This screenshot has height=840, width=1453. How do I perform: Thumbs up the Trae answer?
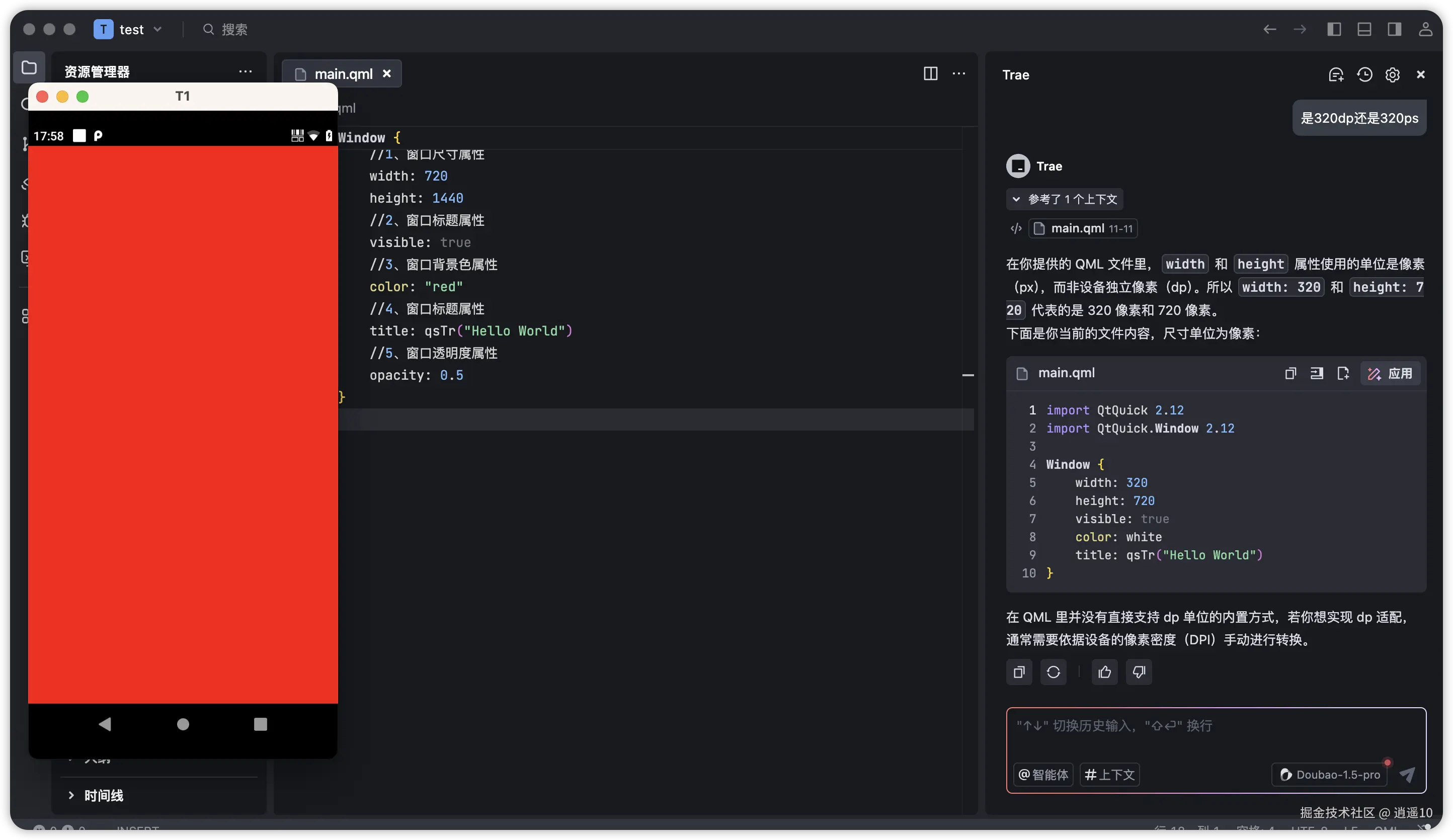coord(1104,672)
